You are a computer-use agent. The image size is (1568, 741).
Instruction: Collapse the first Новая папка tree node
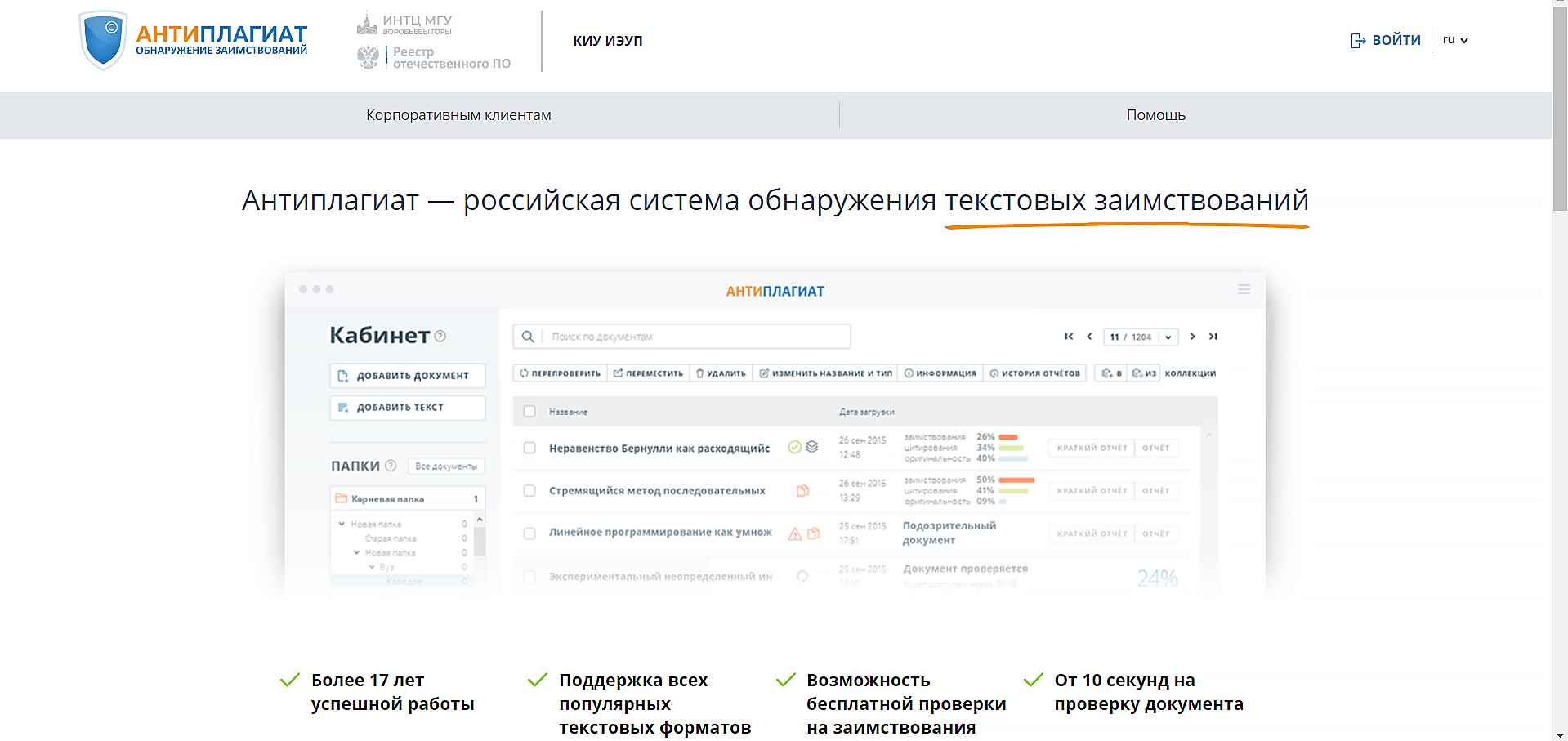(x=342, y=524)
